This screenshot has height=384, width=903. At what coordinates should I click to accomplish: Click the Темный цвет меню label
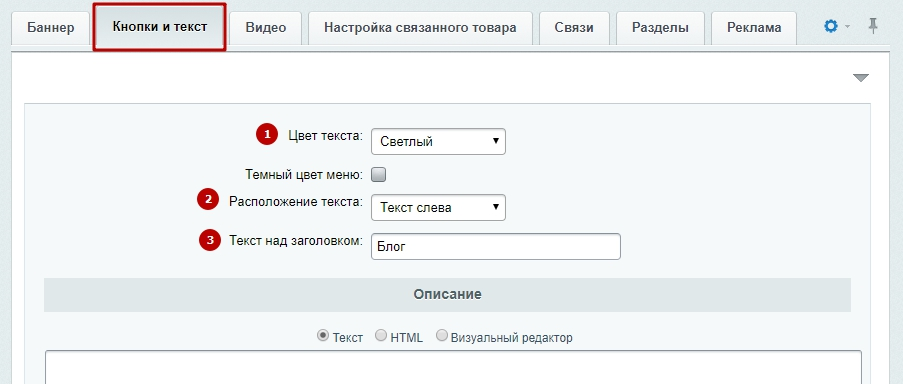coord(304,174)
